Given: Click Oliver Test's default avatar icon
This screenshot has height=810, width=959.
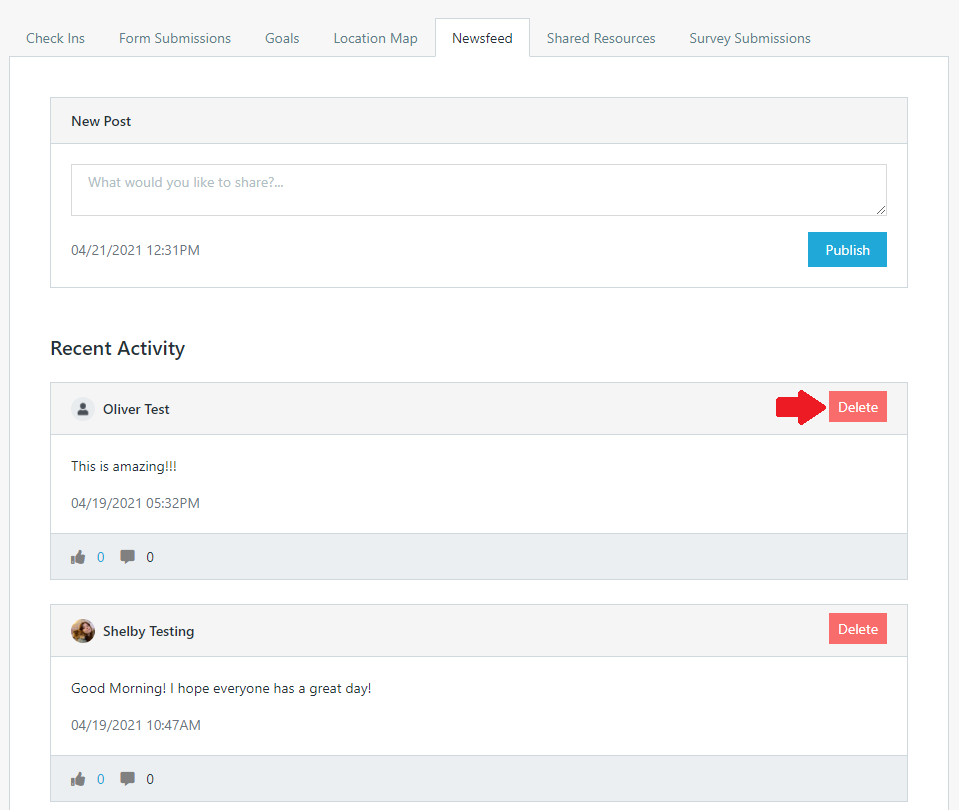Looking at the screenshot, I should pyautogui.click(x=83, y=409).
